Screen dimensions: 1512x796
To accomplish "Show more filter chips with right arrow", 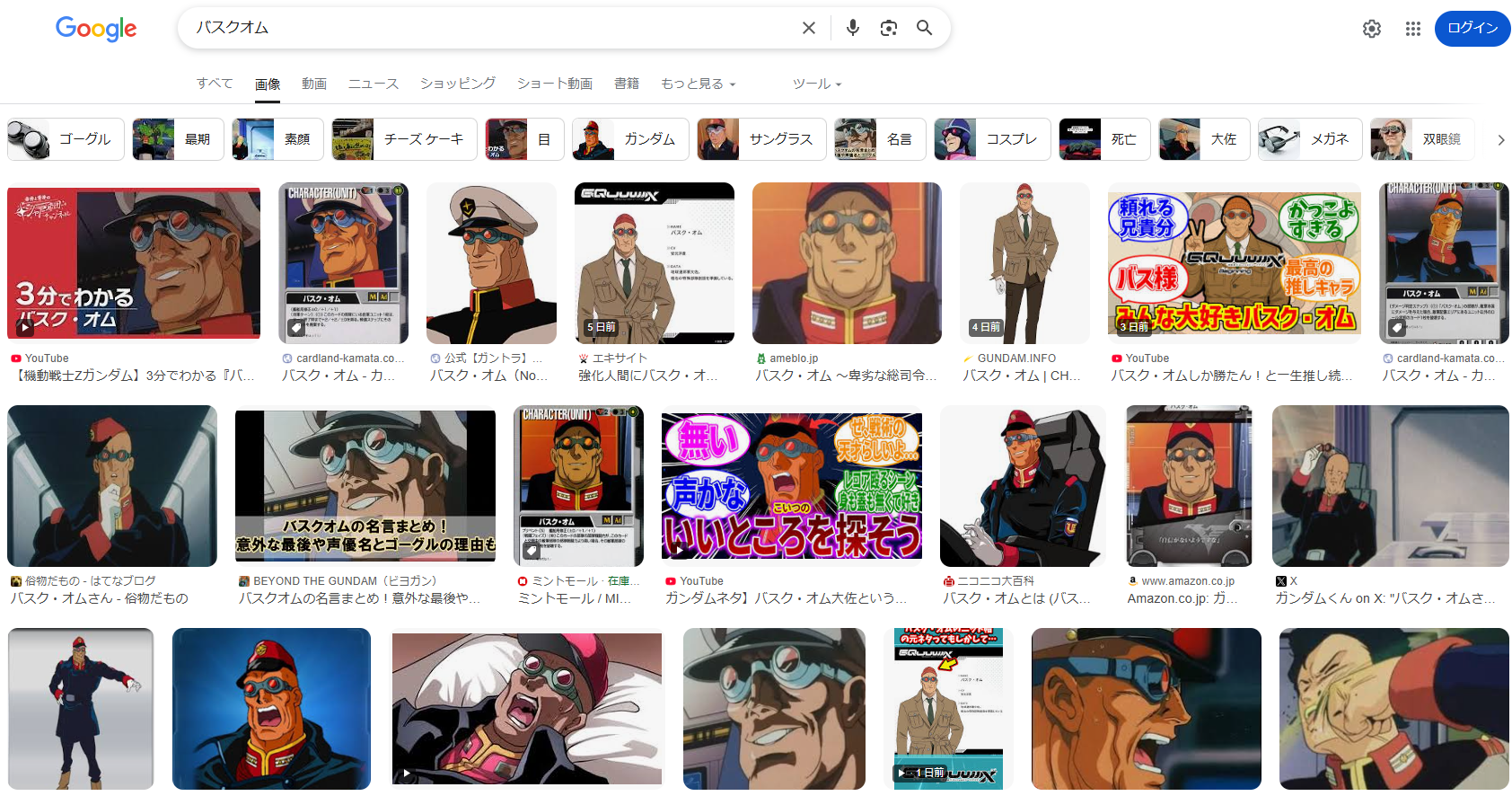I will click(1500, 139).
